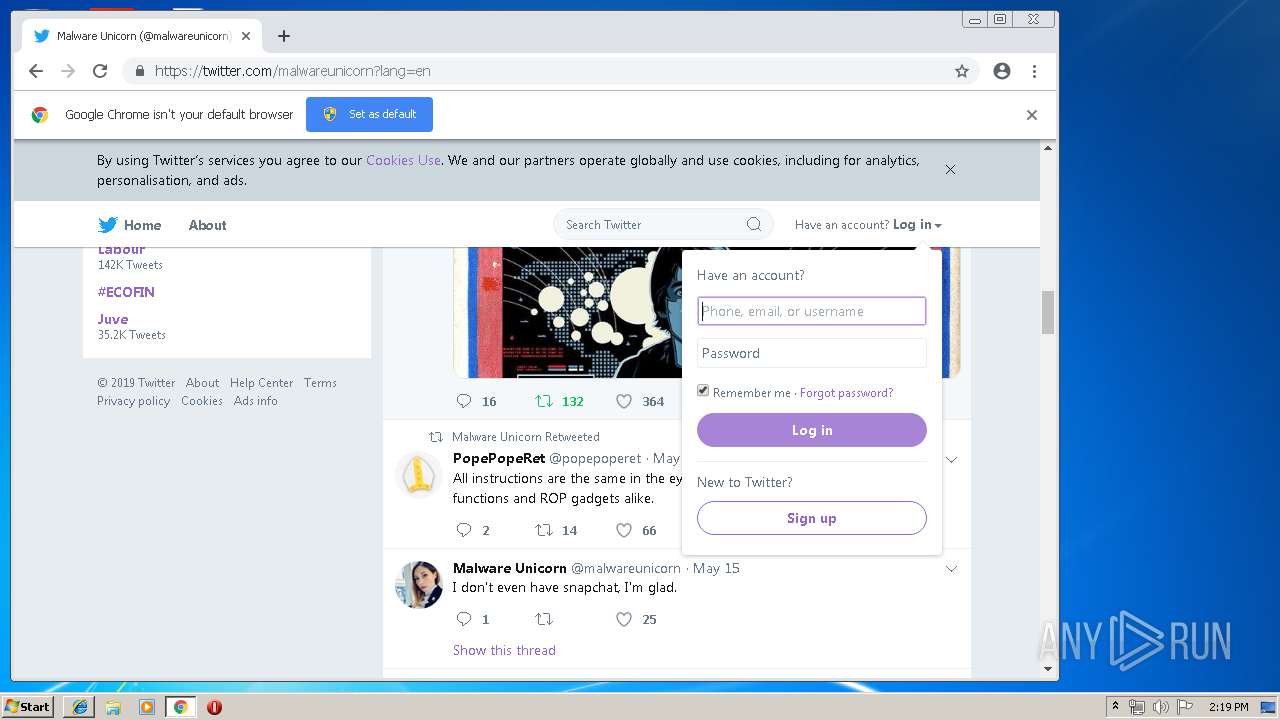Click the Set as default button

click(369, 114)
